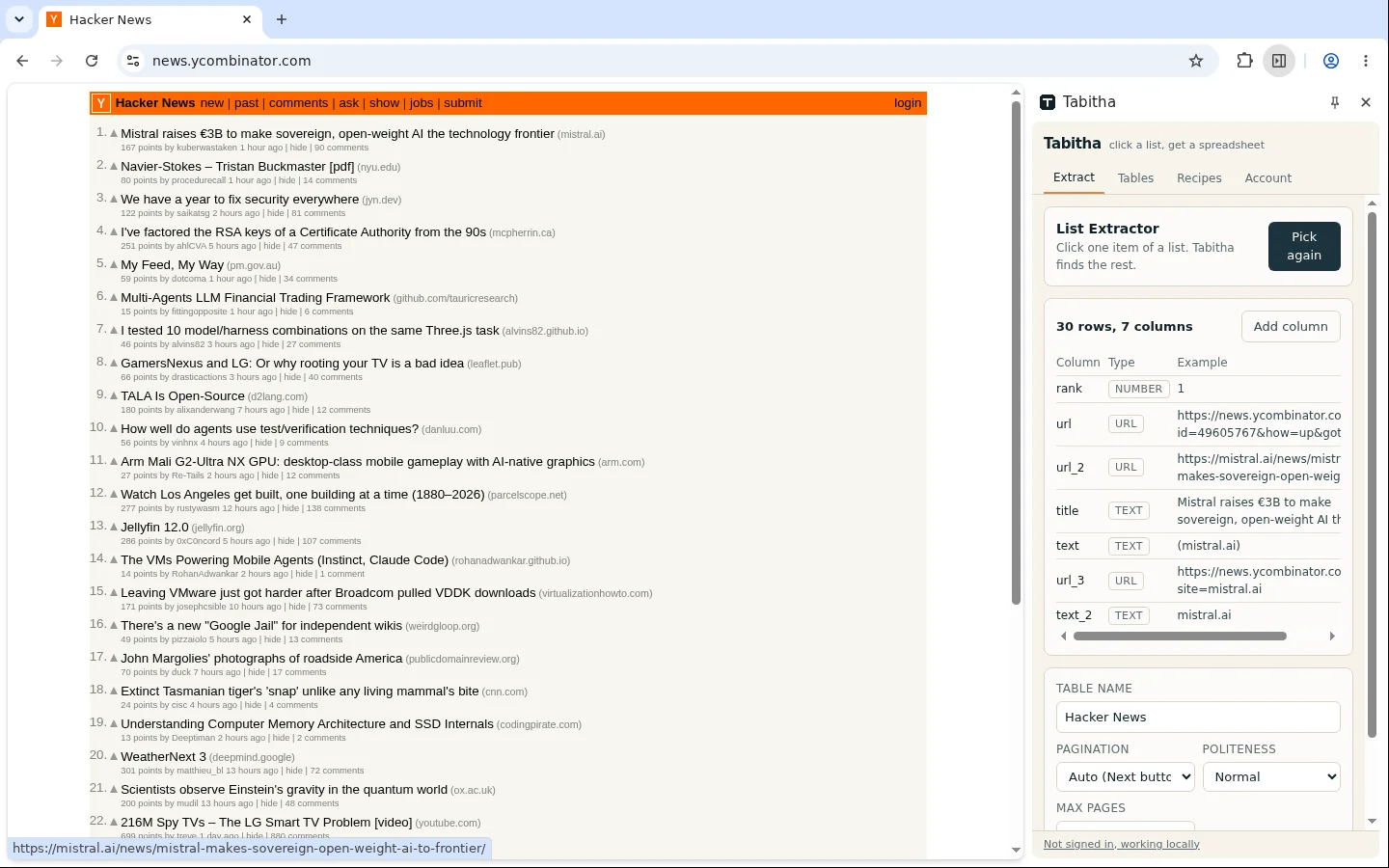Open the 'submit' header link
This screenshot has height=868, width=1389.
[463, 103]
